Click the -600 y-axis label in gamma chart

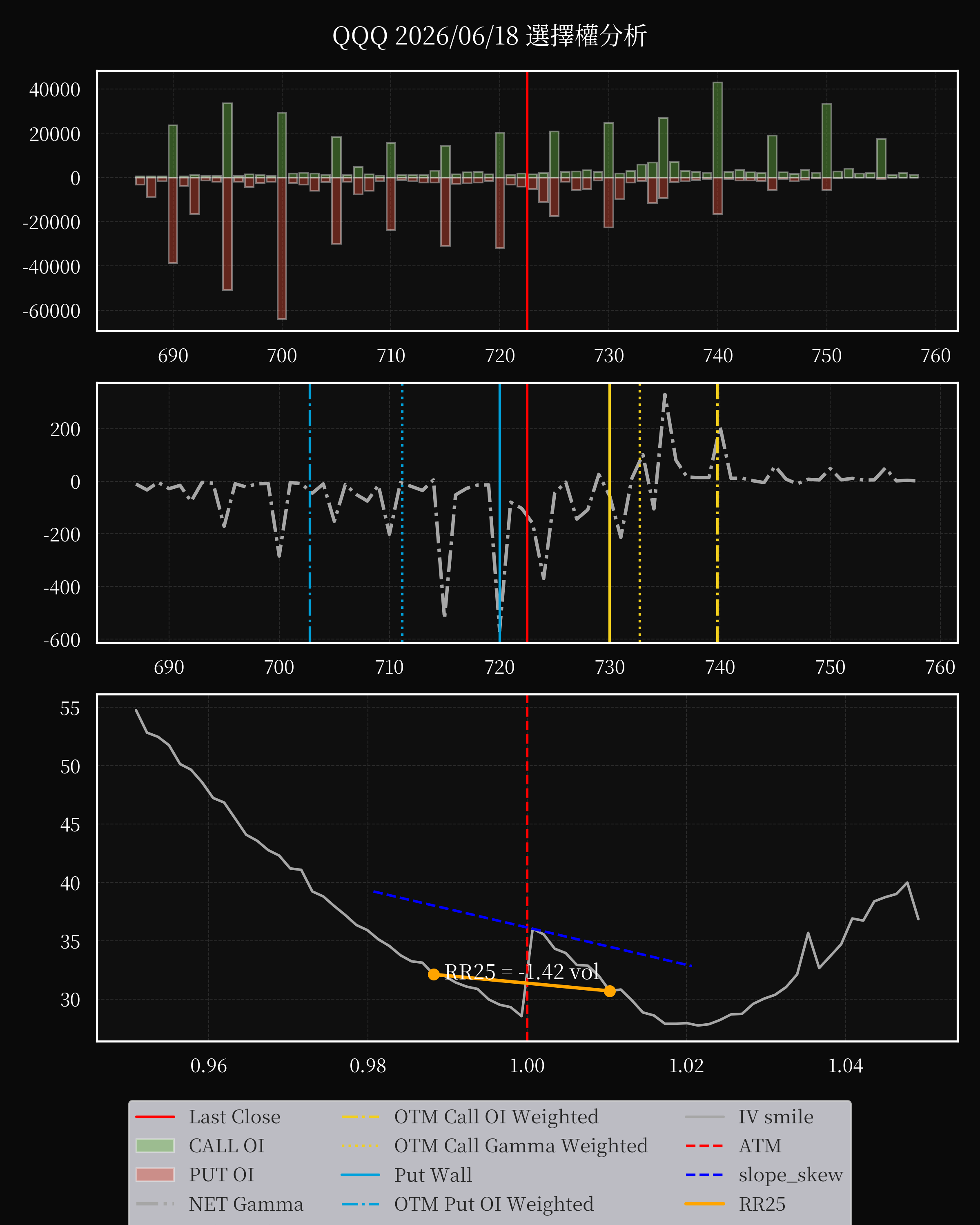tap(61, 640)
